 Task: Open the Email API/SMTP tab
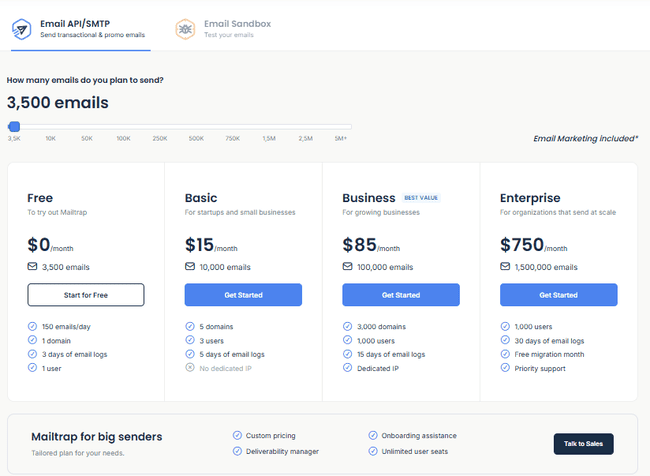pos(80,29)
